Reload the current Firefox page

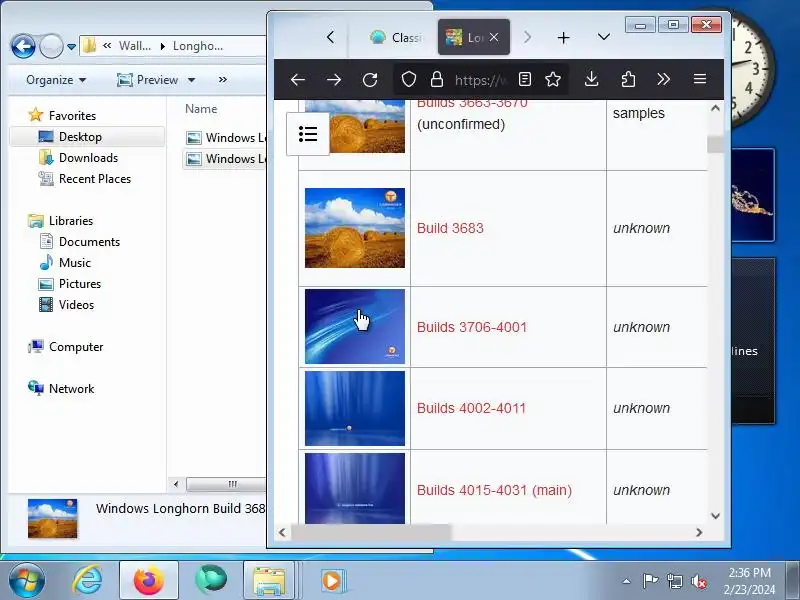click(x=370, y=80)
